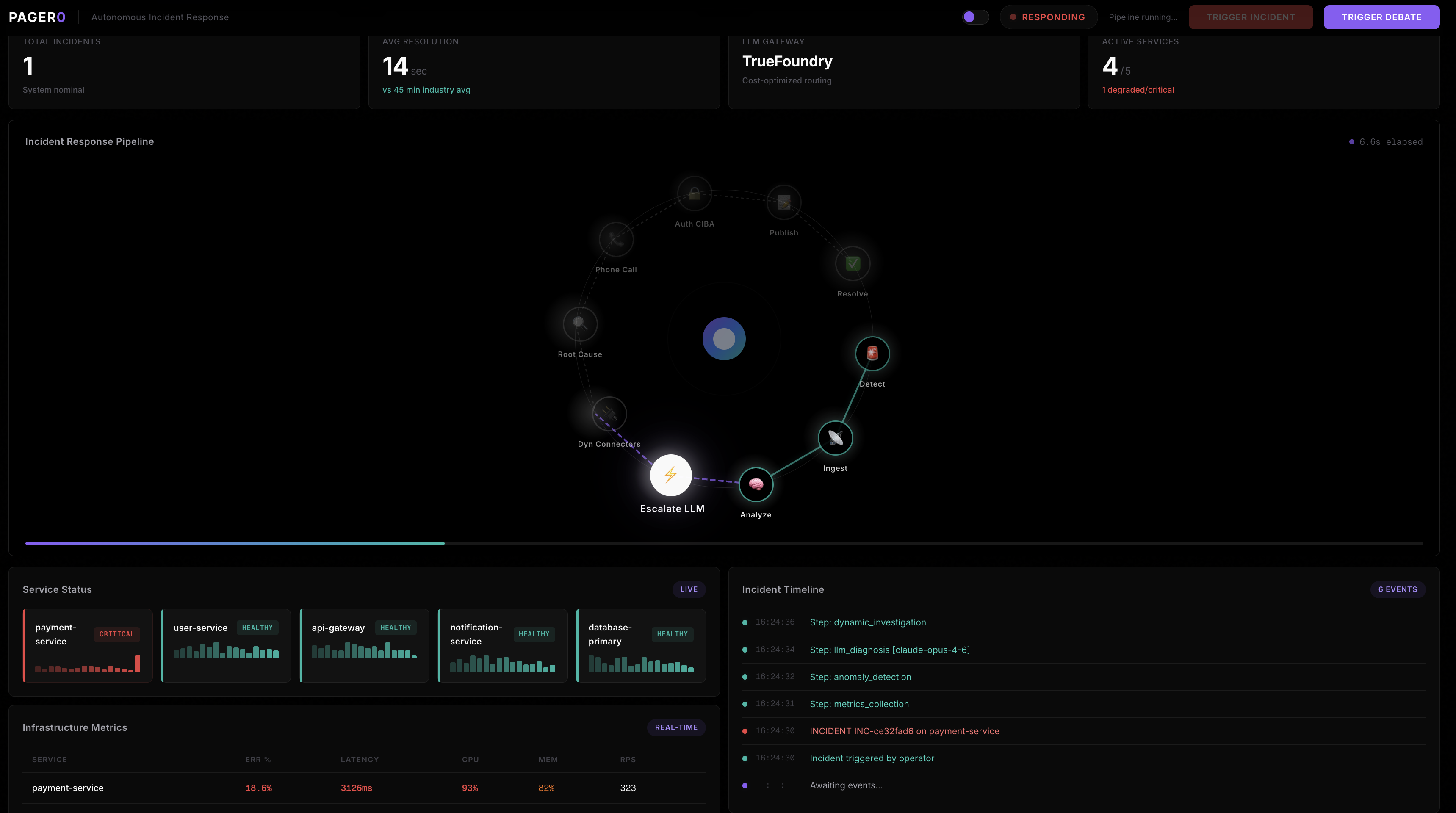Click the RESPONDING status pill
The image size is (1456, 813).
tap(1048, 17)
